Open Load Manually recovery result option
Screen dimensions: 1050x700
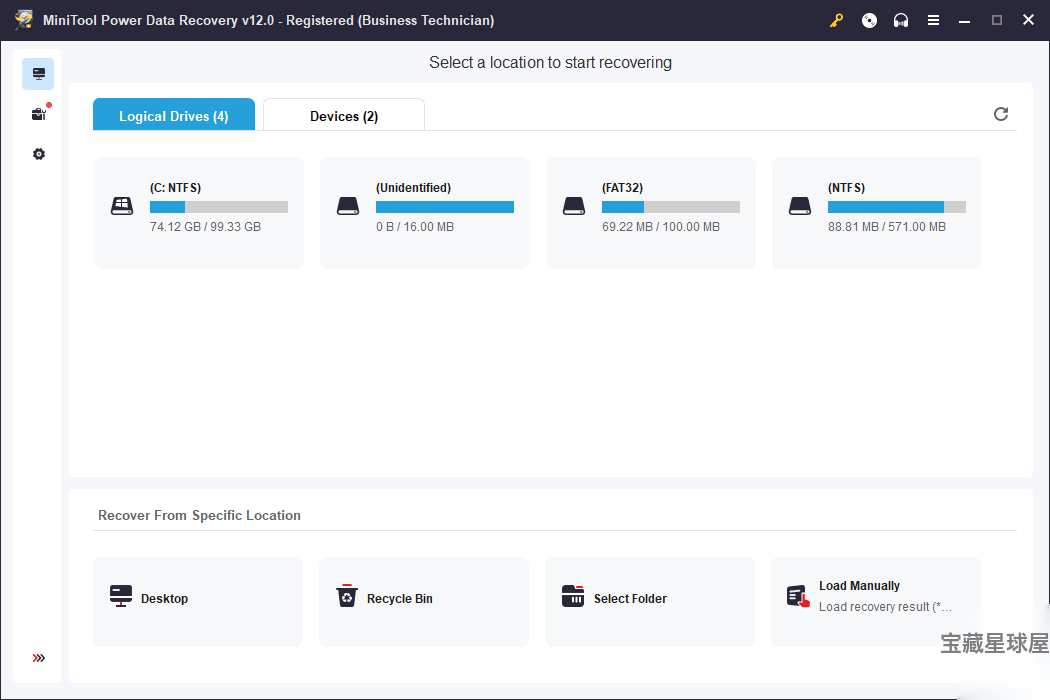(x=876, y=602)
